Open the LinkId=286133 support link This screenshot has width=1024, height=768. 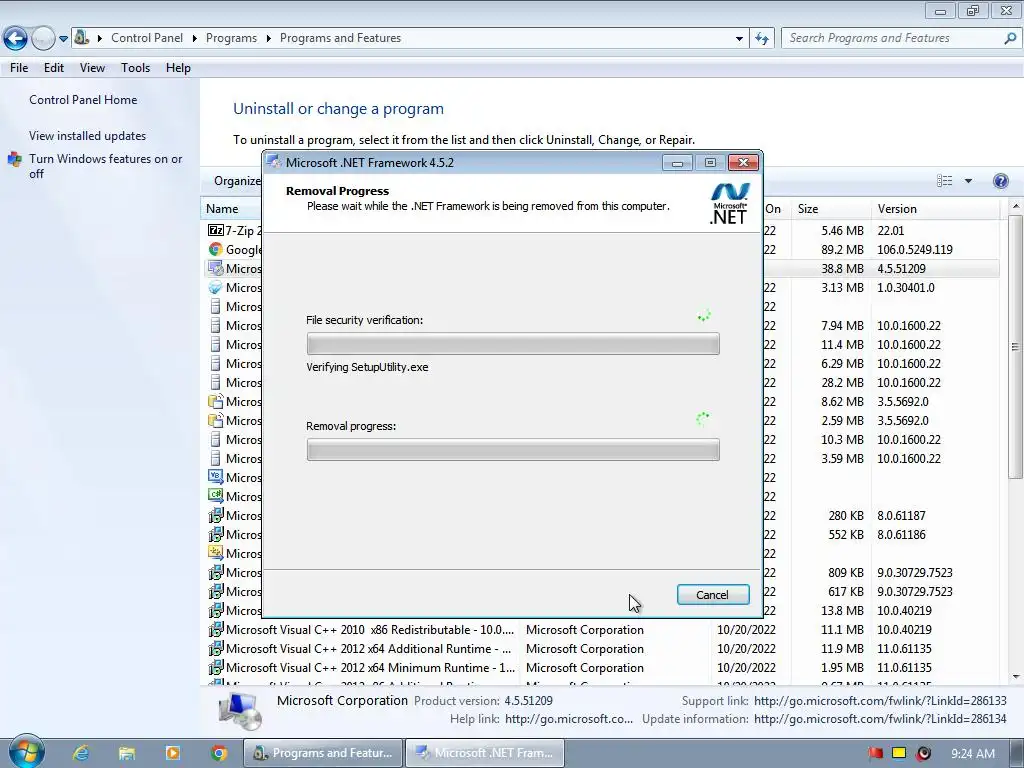(x=880, y=701)
